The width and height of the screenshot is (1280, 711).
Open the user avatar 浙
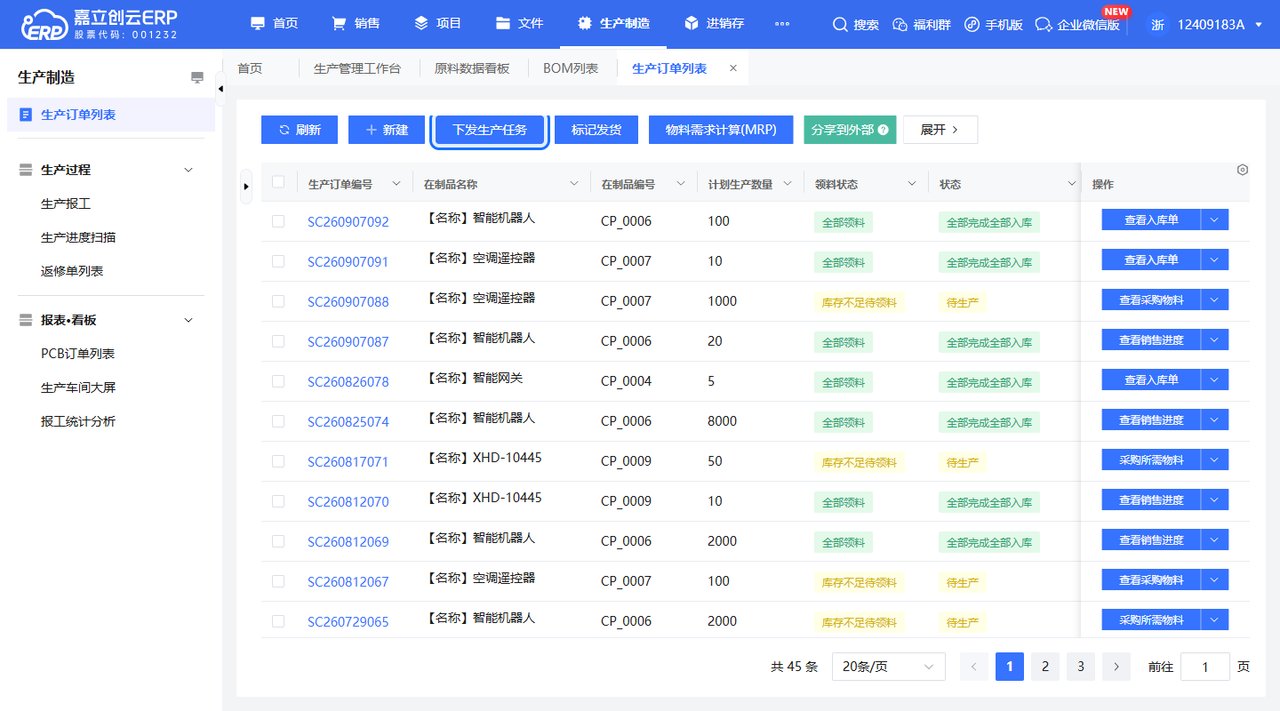[x=1158, y=24]
